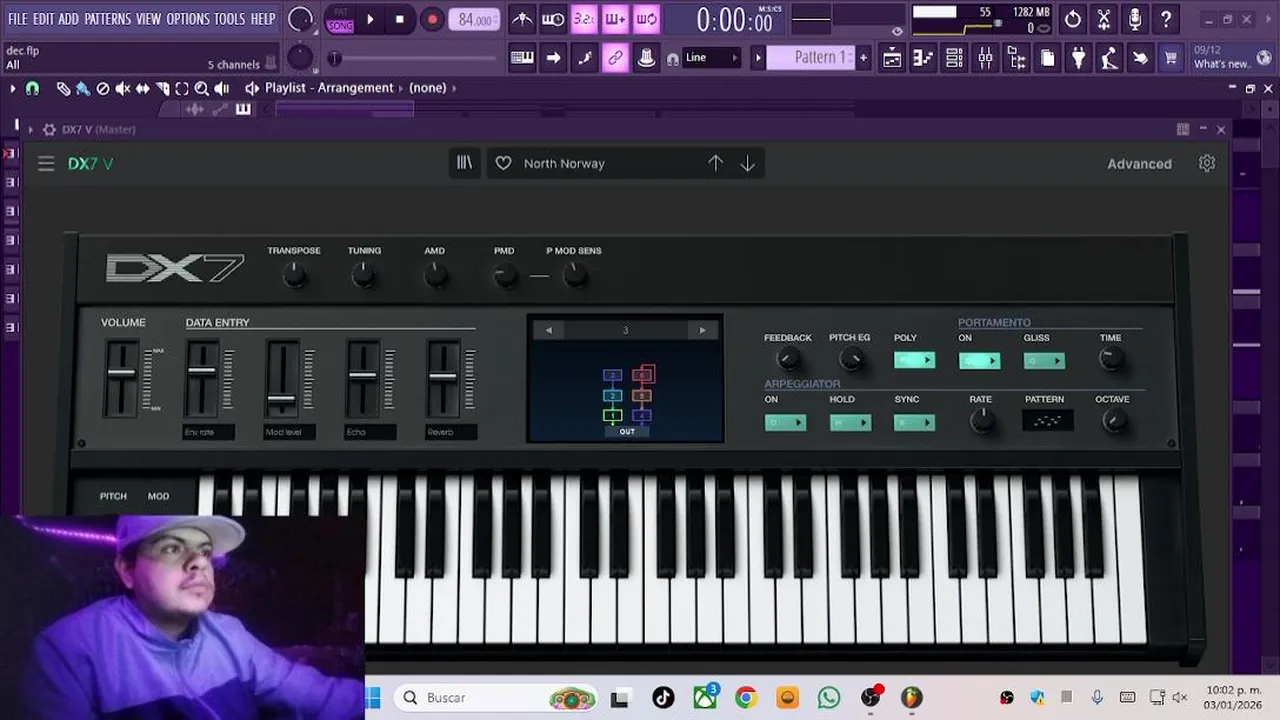Open the DX7 V hamburger menu
1280x720 pixels.
[x=46, y=163]
